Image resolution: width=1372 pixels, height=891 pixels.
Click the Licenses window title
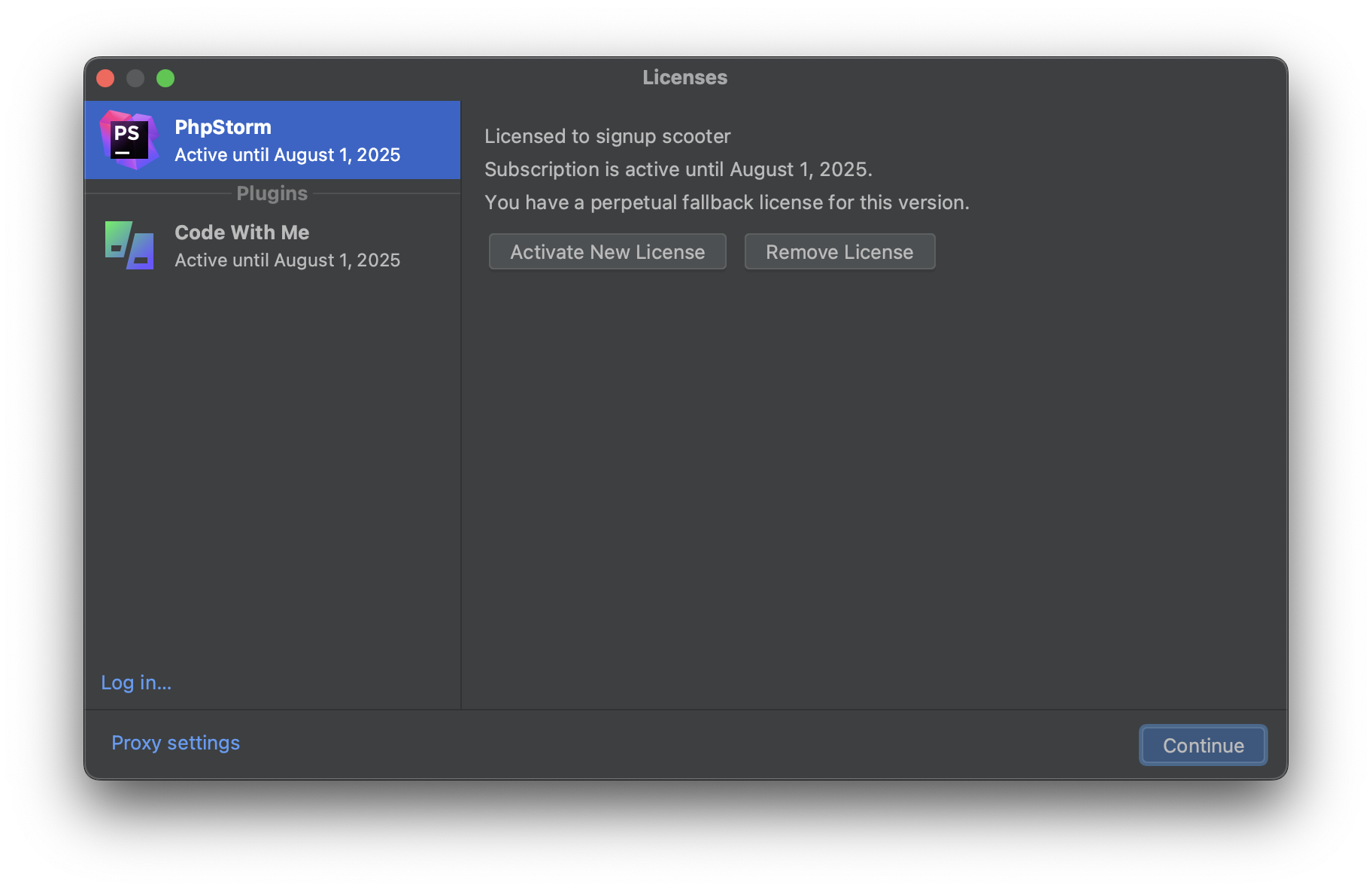coord(684,78)
